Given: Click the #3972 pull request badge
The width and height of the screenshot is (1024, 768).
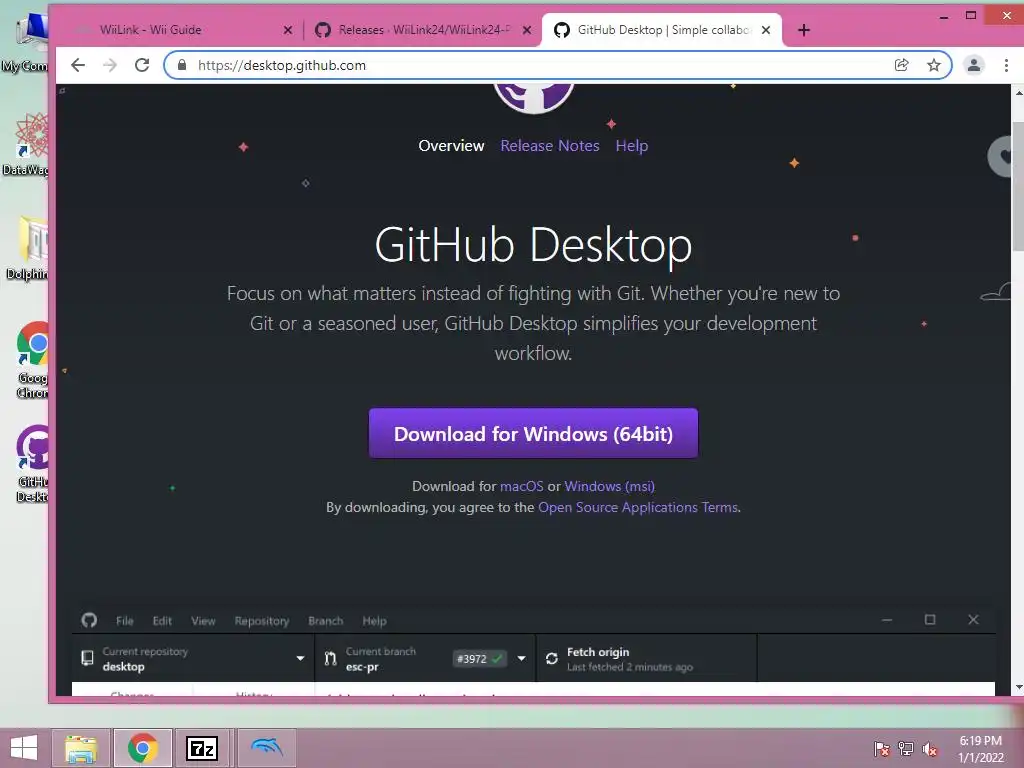Looking at the screenshot, I should click(x=480, y=659).
